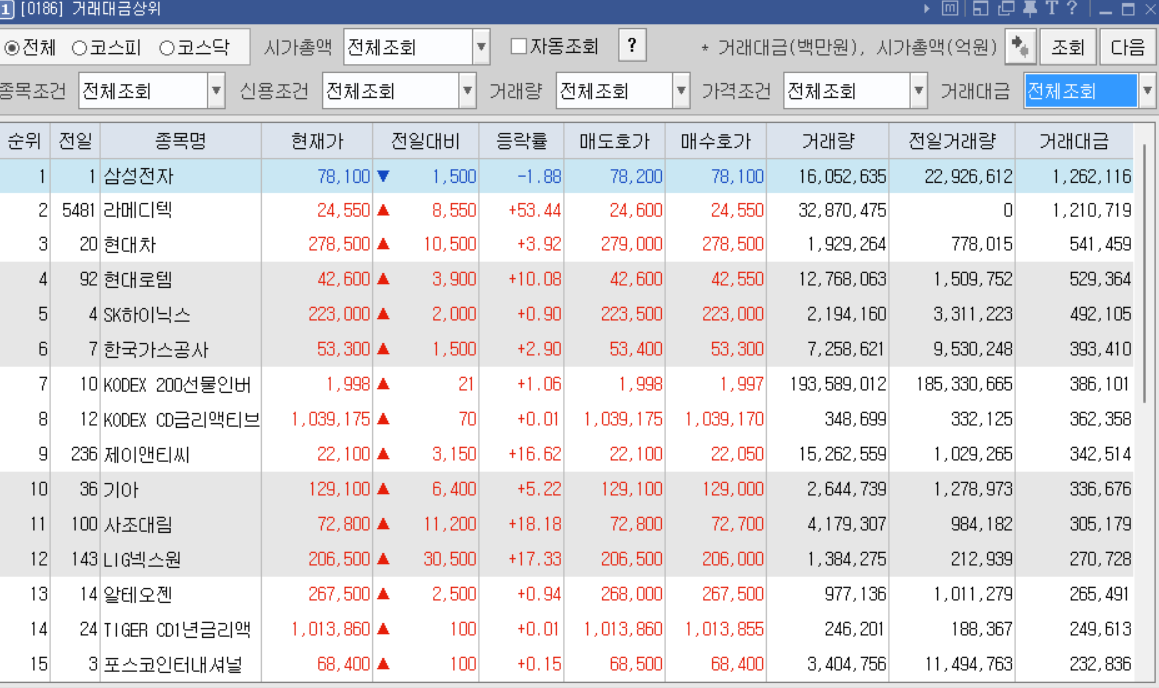The height and width of the screenshot is (688, 1159).
Task: Click the overlapping windows icon in title bar
Action: click(1006, 9)
